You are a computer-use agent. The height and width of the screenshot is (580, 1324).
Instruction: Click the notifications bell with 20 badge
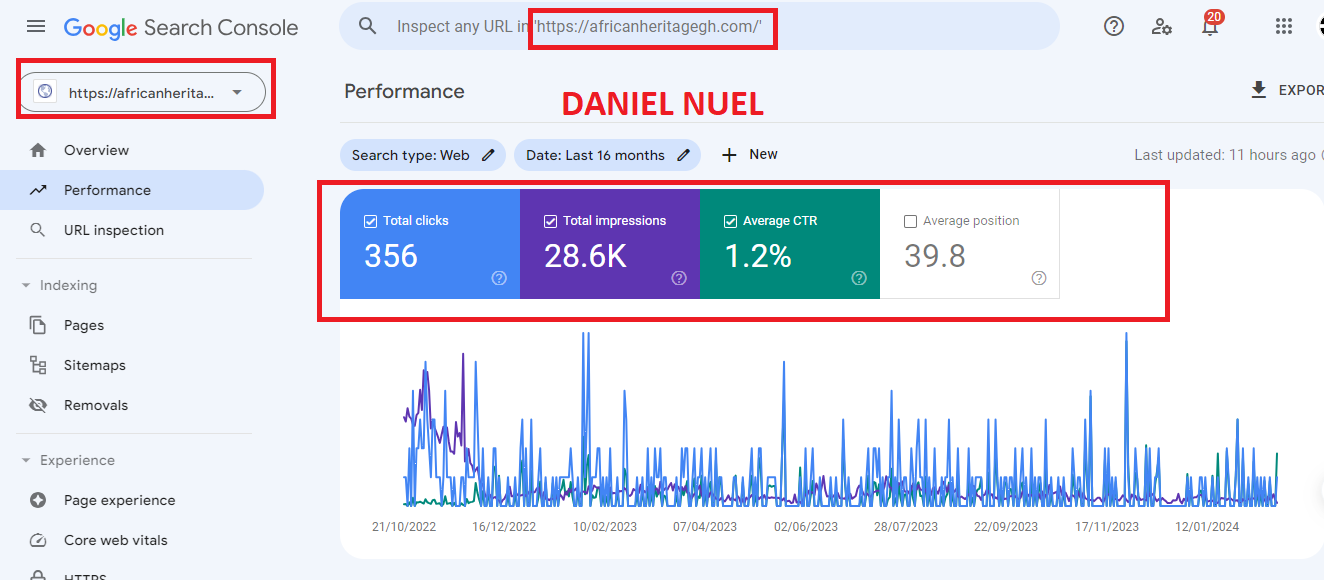click(1210, 26)
